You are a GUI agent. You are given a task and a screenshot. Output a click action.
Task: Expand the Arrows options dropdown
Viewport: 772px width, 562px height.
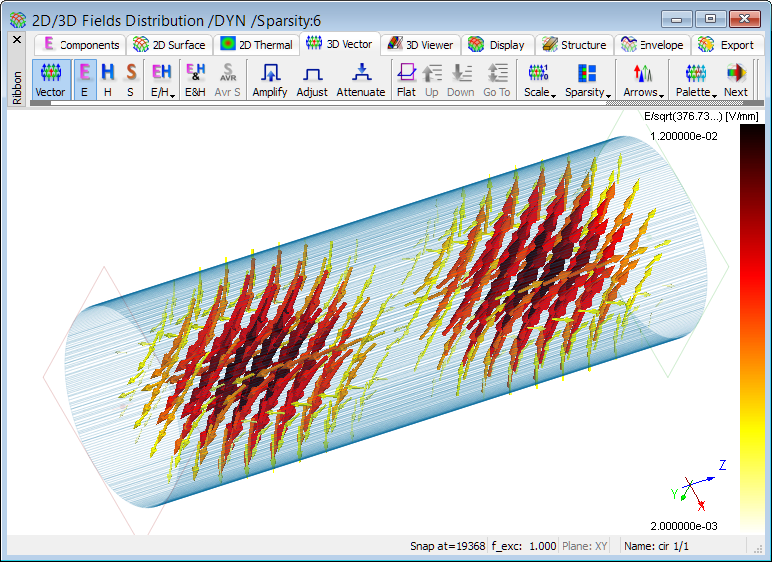643,80
